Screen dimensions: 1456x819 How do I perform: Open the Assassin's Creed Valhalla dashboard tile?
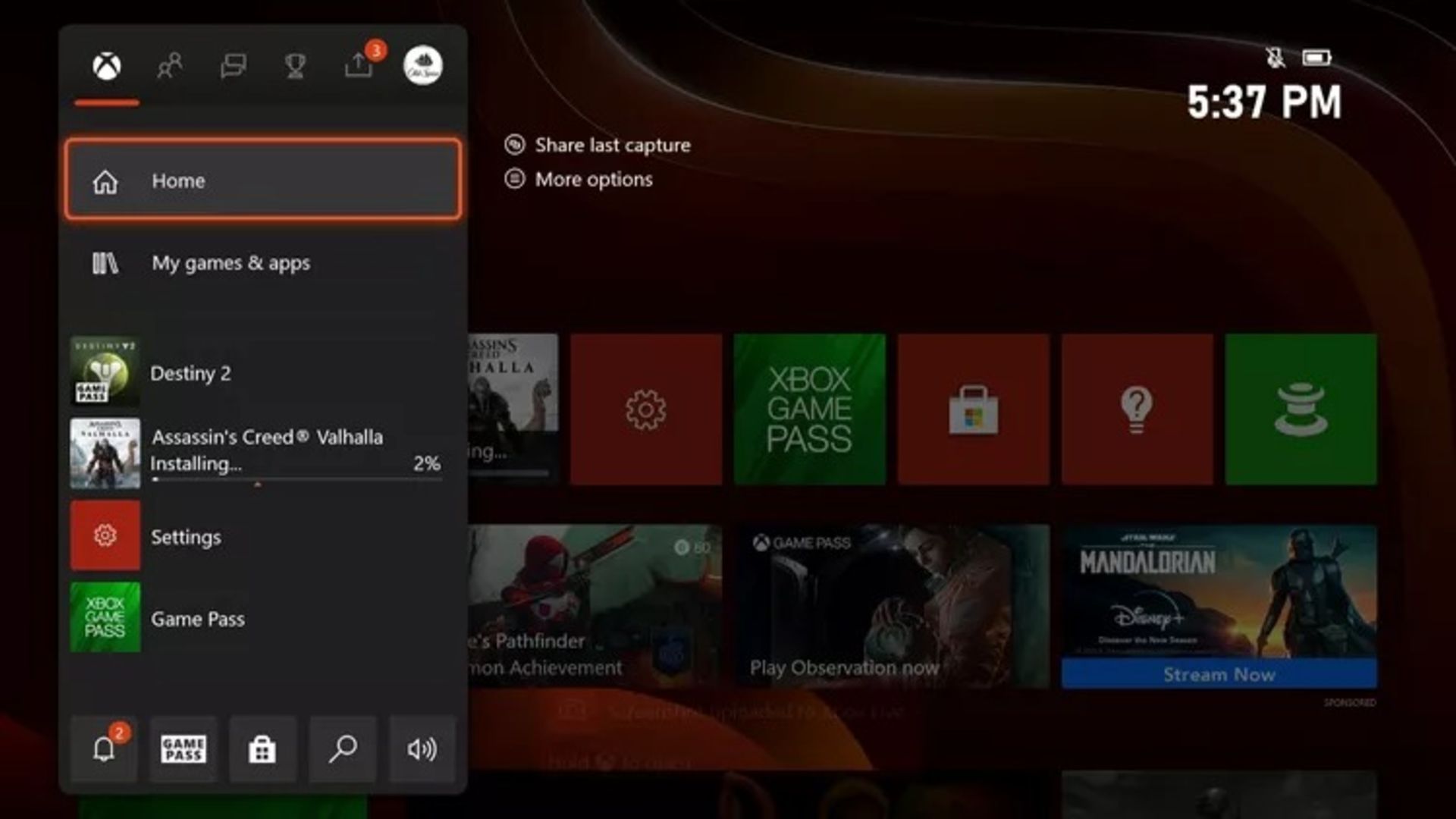pyautogui.click(x=513, y=409)
